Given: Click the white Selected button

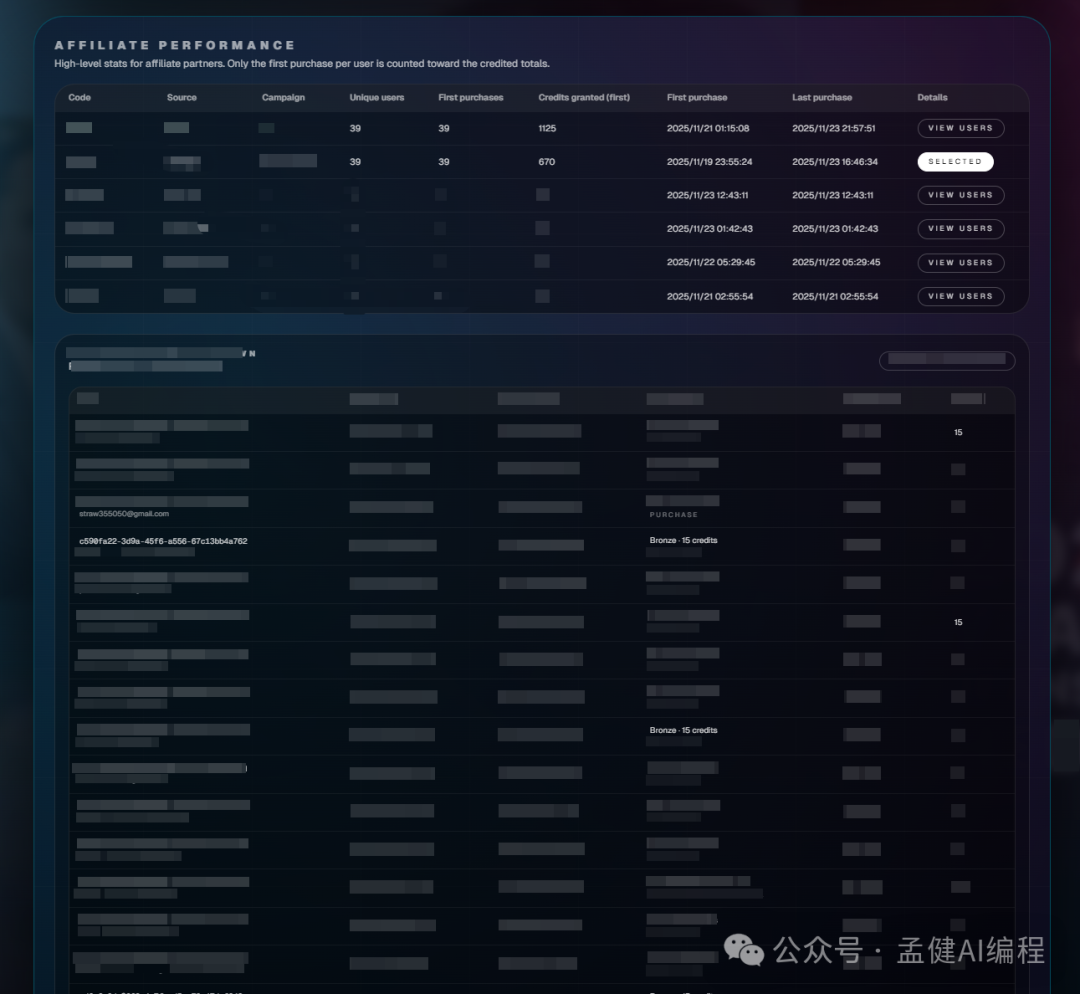Looking at the screenshot, I should [955, 162].
